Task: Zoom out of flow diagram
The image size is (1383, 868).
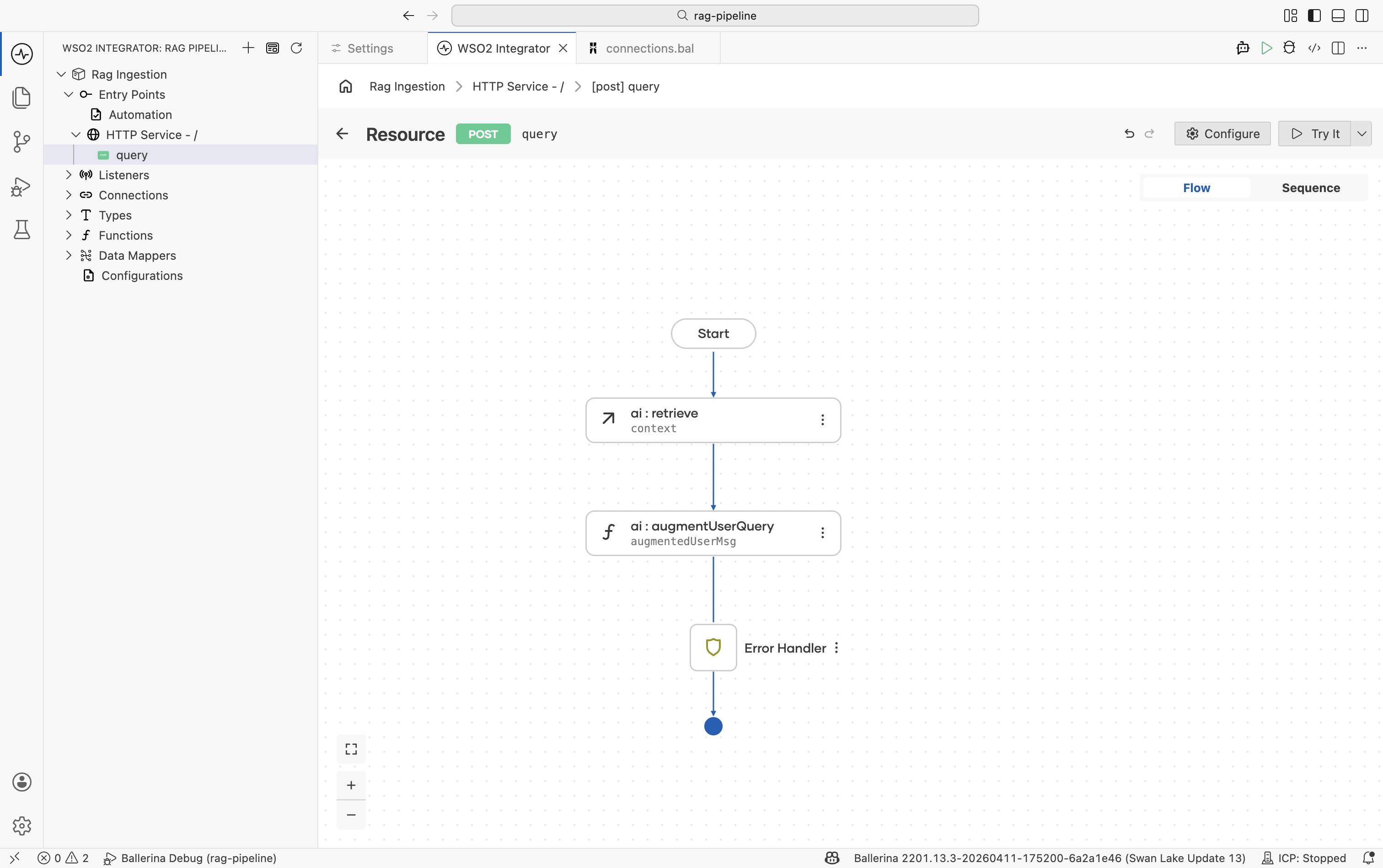Action: point(351,814)
